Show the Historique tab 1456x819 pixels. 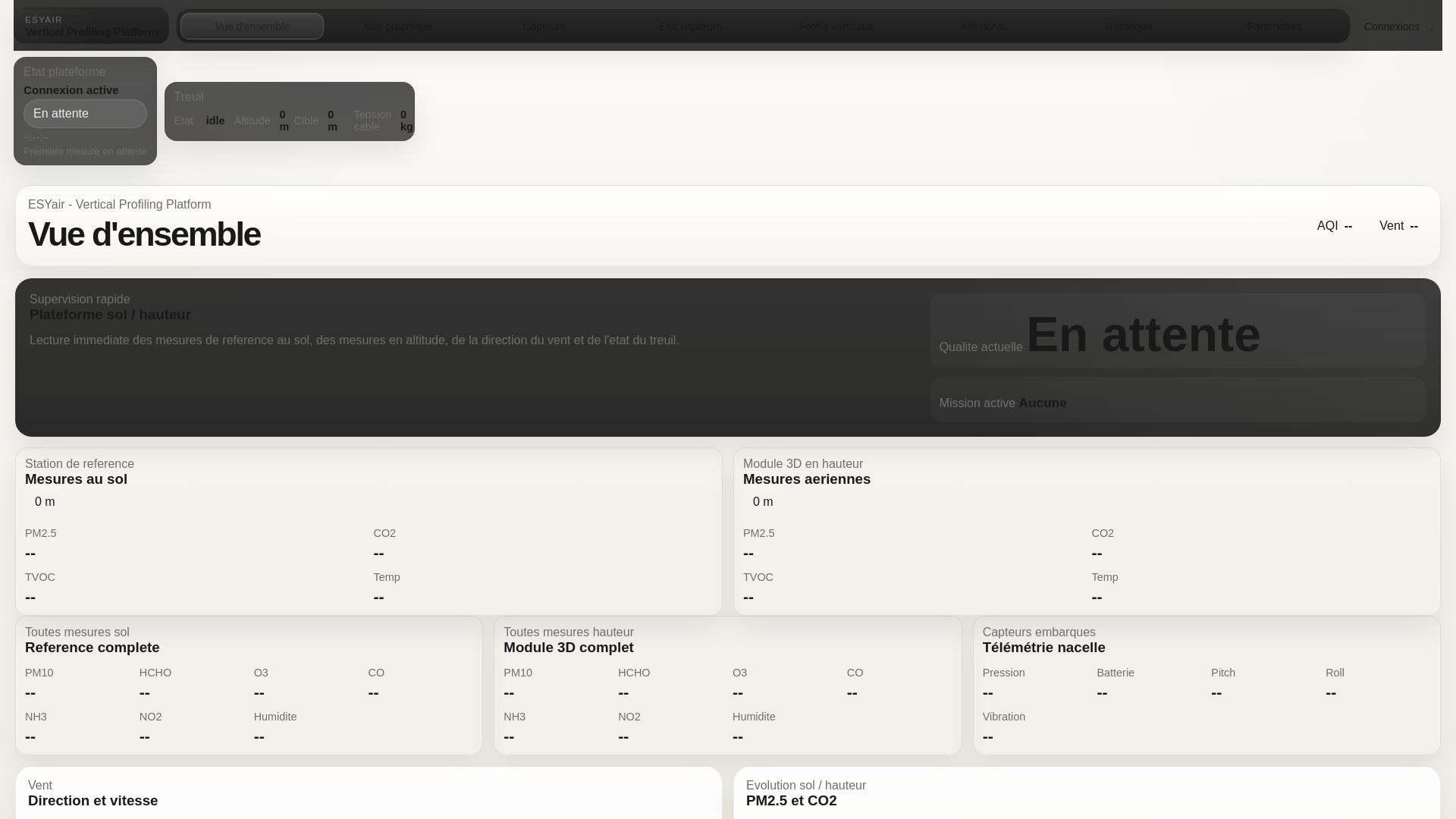(x=1128, y=27)
